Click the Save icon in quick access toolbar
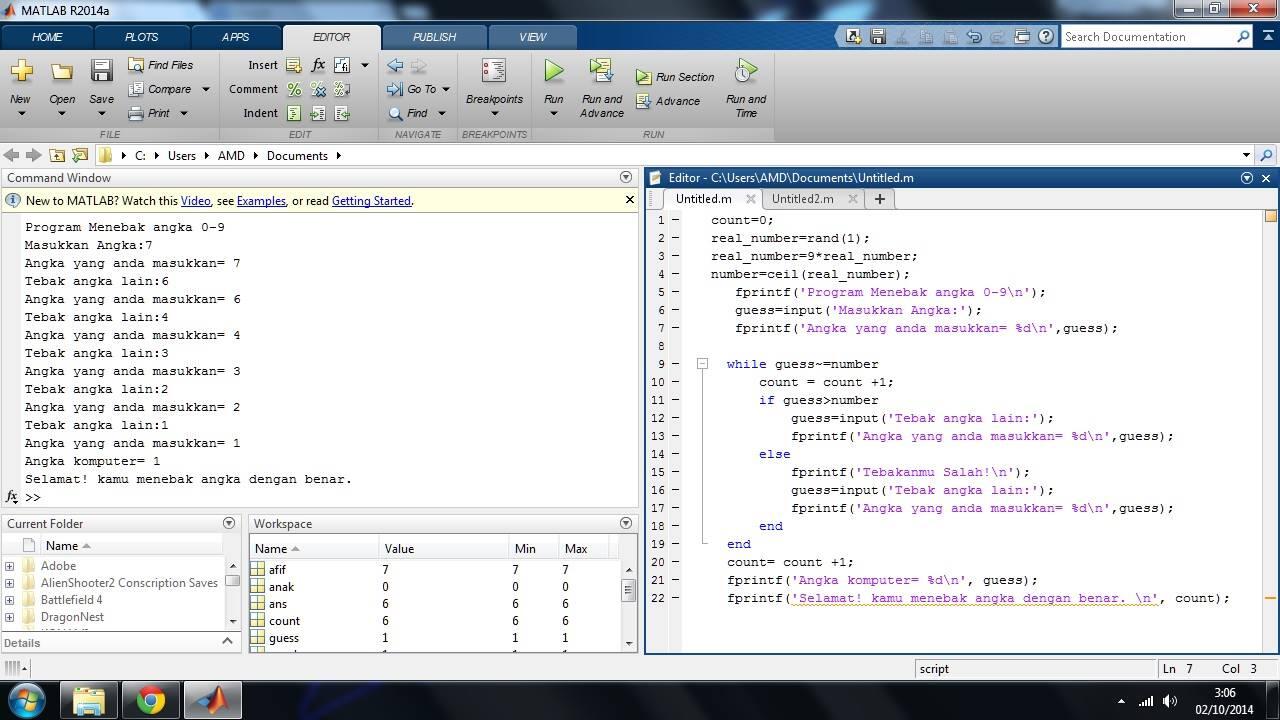 click(878, 36)
